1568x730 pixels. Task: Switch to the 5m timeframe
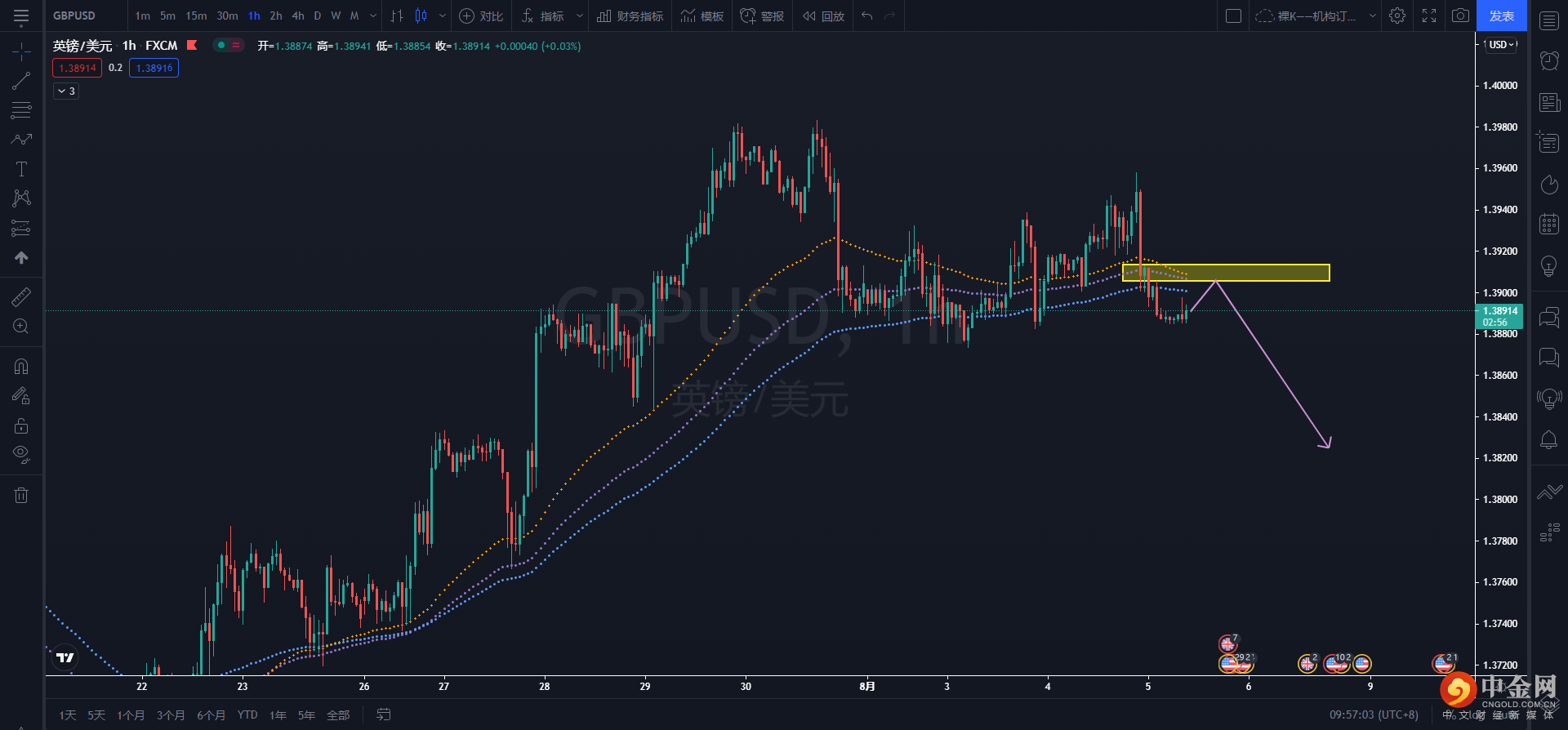click(167, 16)
